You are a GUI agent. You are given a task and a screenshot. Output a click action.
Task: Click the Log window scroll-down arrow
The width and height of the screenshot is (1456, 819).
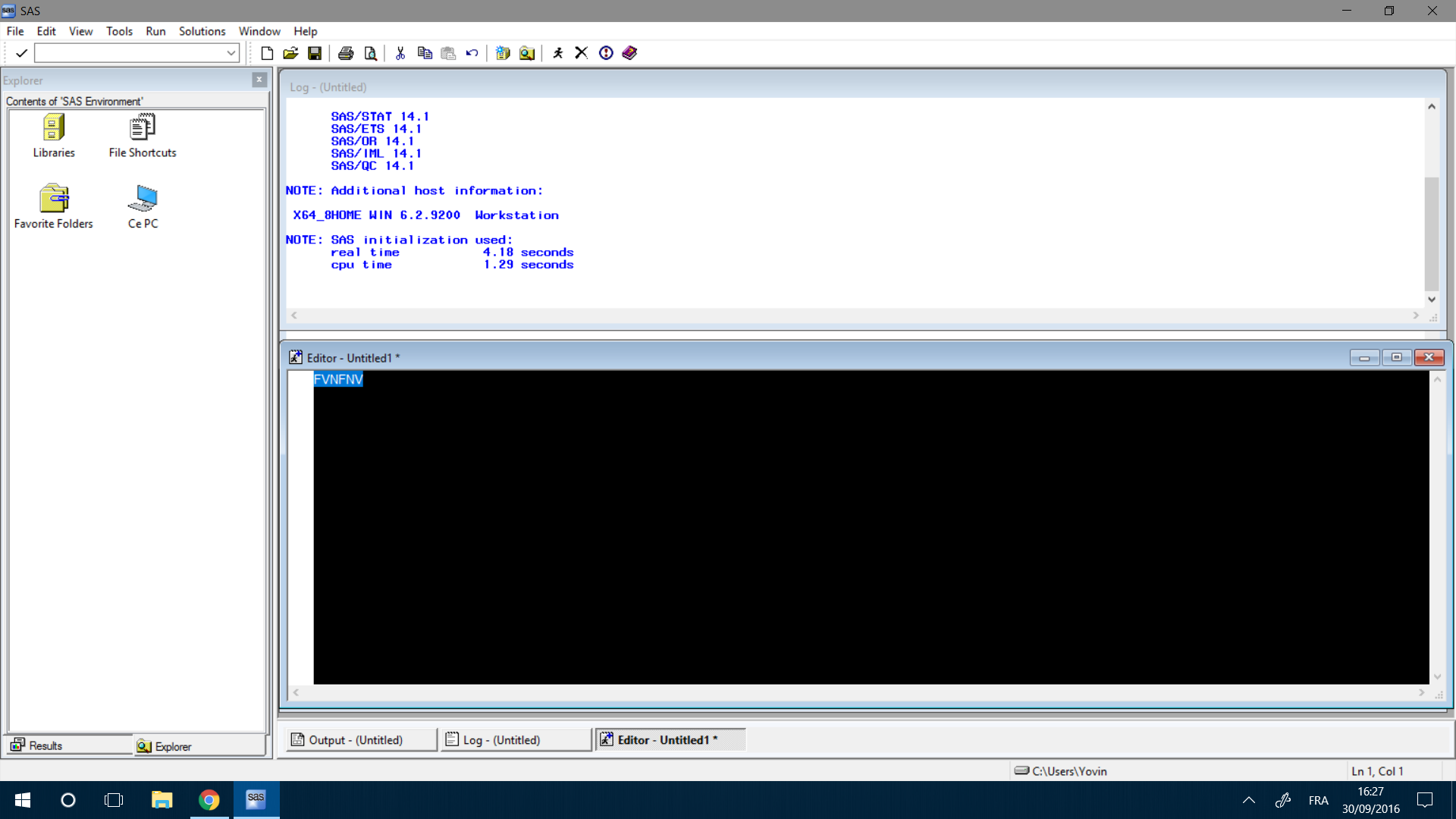1432,300
